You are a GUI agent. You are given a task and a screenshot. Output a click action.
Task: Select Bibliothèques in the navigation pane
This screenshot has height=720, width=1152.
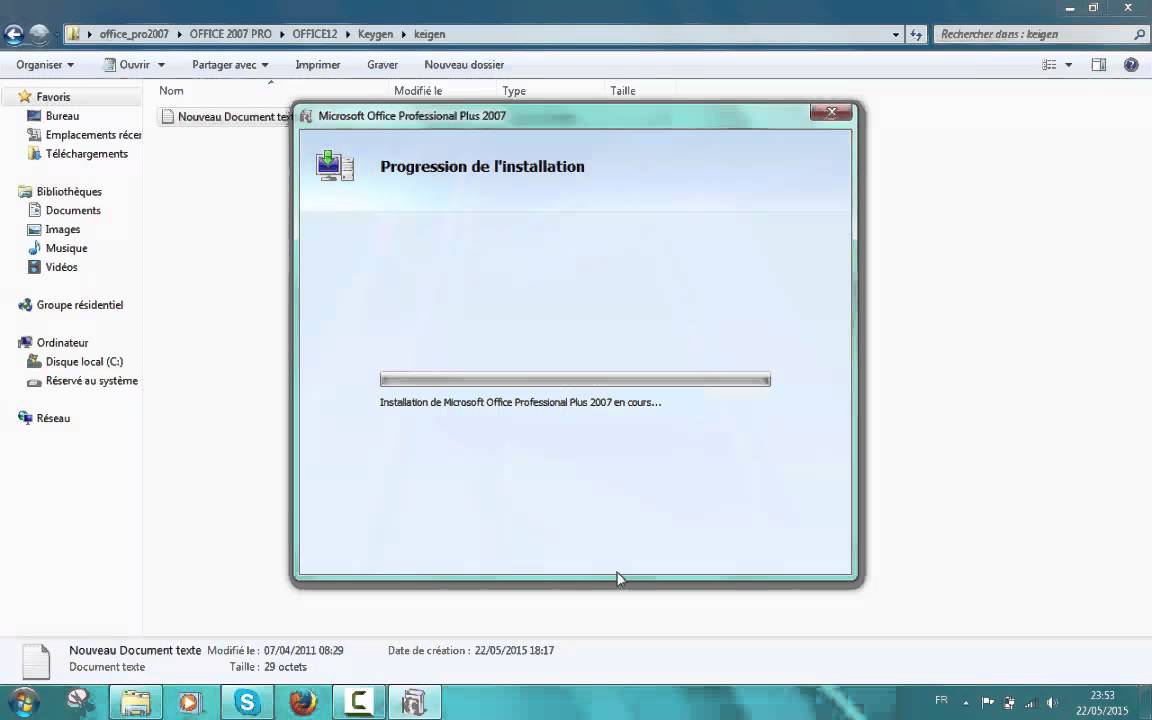[68, 192]
